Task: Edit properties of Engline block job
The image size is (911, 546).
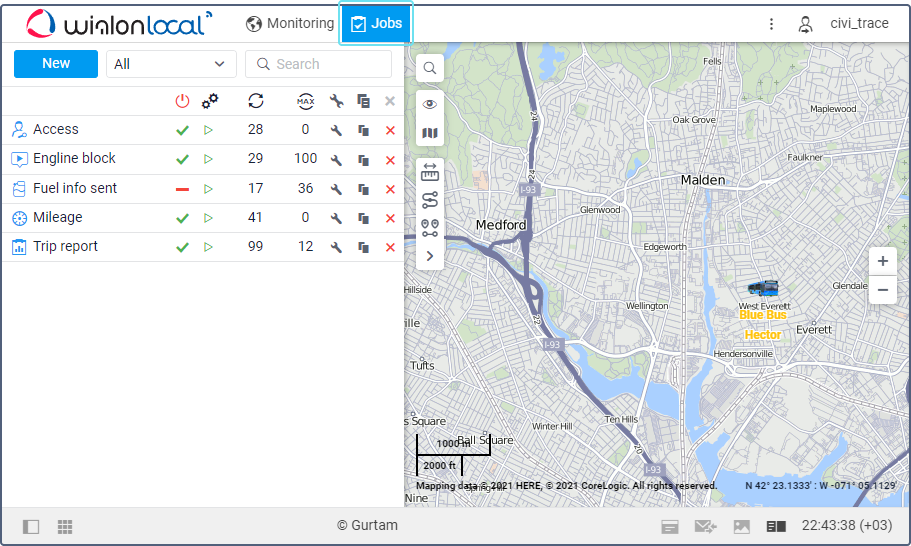Action: click(x=336, y=160)
